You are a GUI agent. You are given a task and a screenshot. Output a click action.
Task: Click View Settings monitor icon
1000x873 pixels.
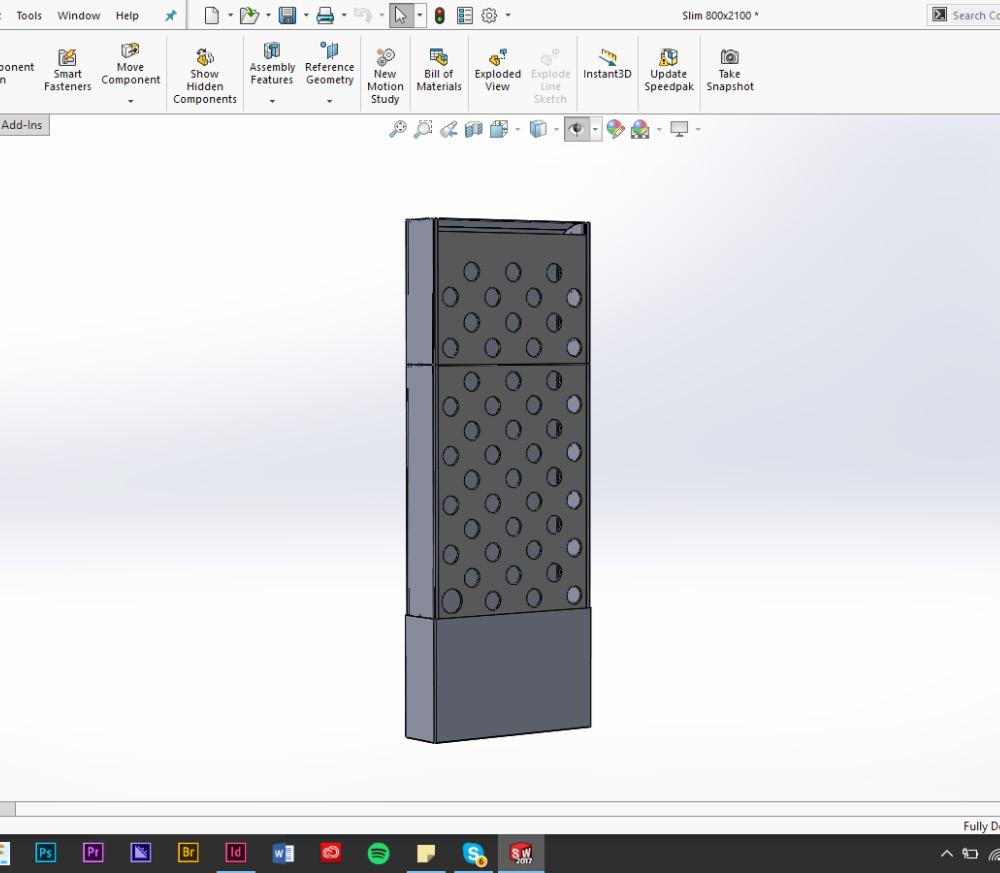tap(679, 129)
